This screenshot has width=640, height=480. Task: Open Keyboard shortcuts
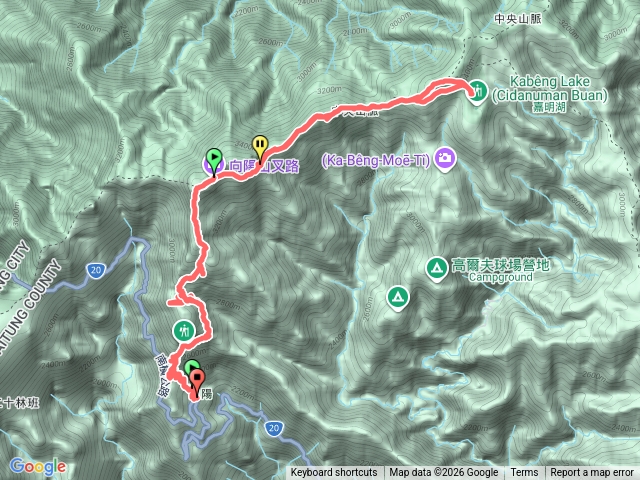(x=334, y=473)
